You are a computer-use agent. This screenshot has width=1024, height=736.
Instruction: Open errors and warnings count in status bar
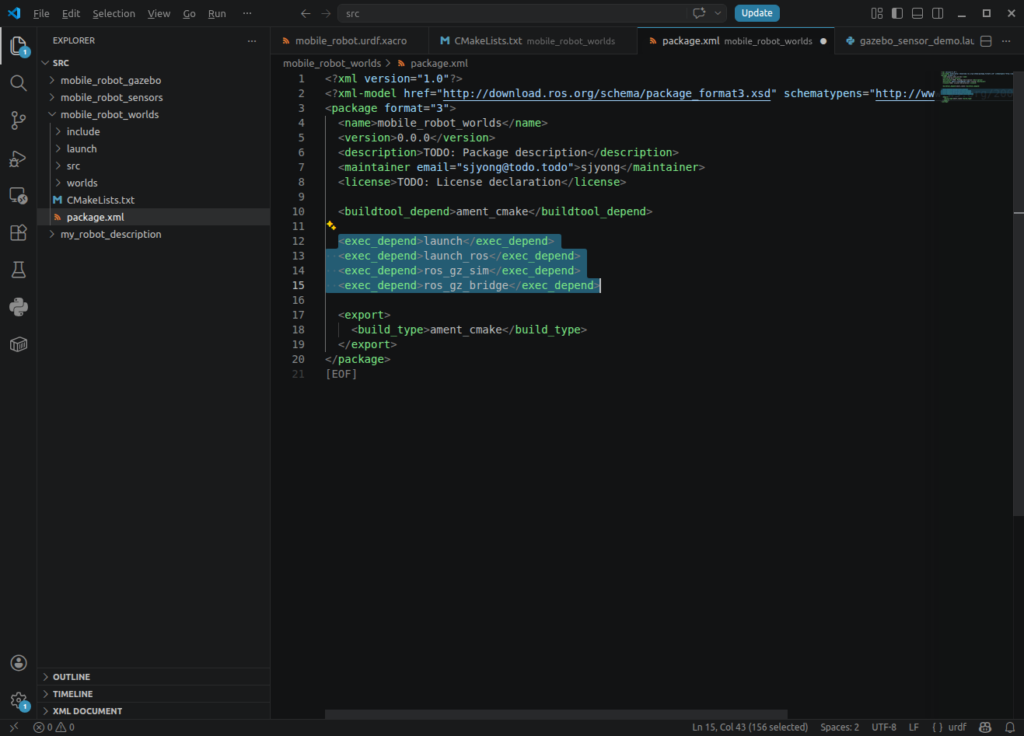click(54, 727)
